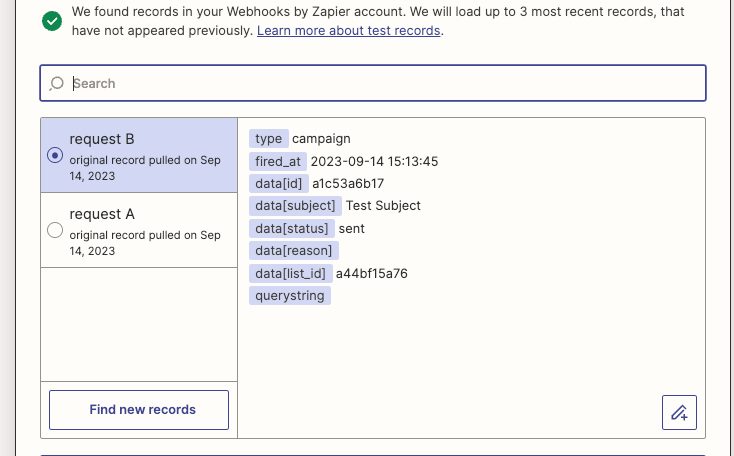Viewport: 734px width, 456px height.
Task: Click the querystring field label
Action: pyautogui.click(x=290, y=295)
